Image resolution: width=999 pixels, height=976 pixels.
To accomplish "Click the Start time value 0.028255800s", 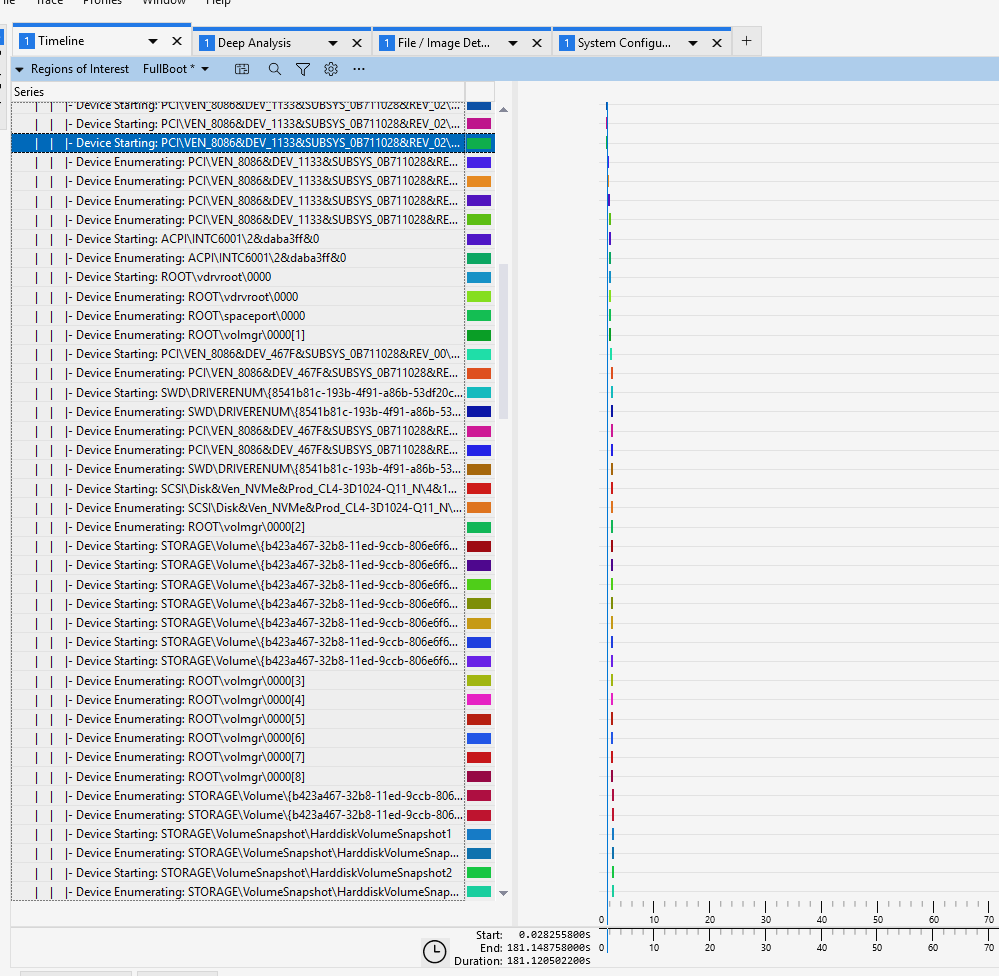I will tap(554, 935).
